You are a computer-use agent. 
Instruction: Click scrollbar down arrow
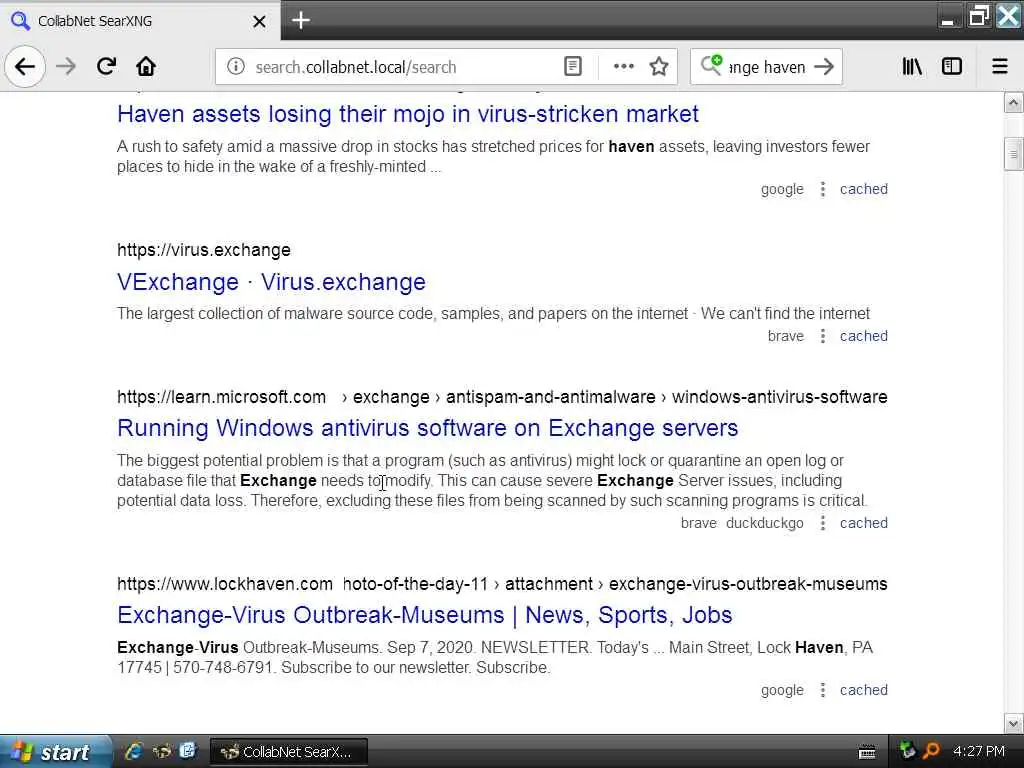1013,724
